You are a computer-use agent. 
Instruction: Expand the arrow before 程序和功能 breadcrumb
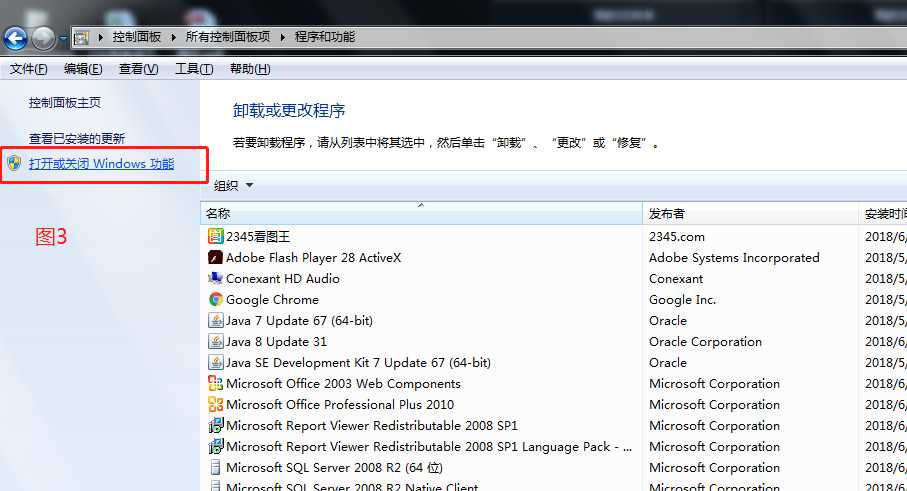(282, 38)
